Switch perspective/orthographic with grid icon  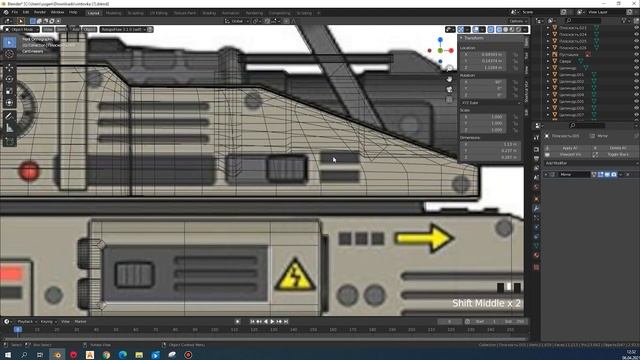[x=449, y=99]
